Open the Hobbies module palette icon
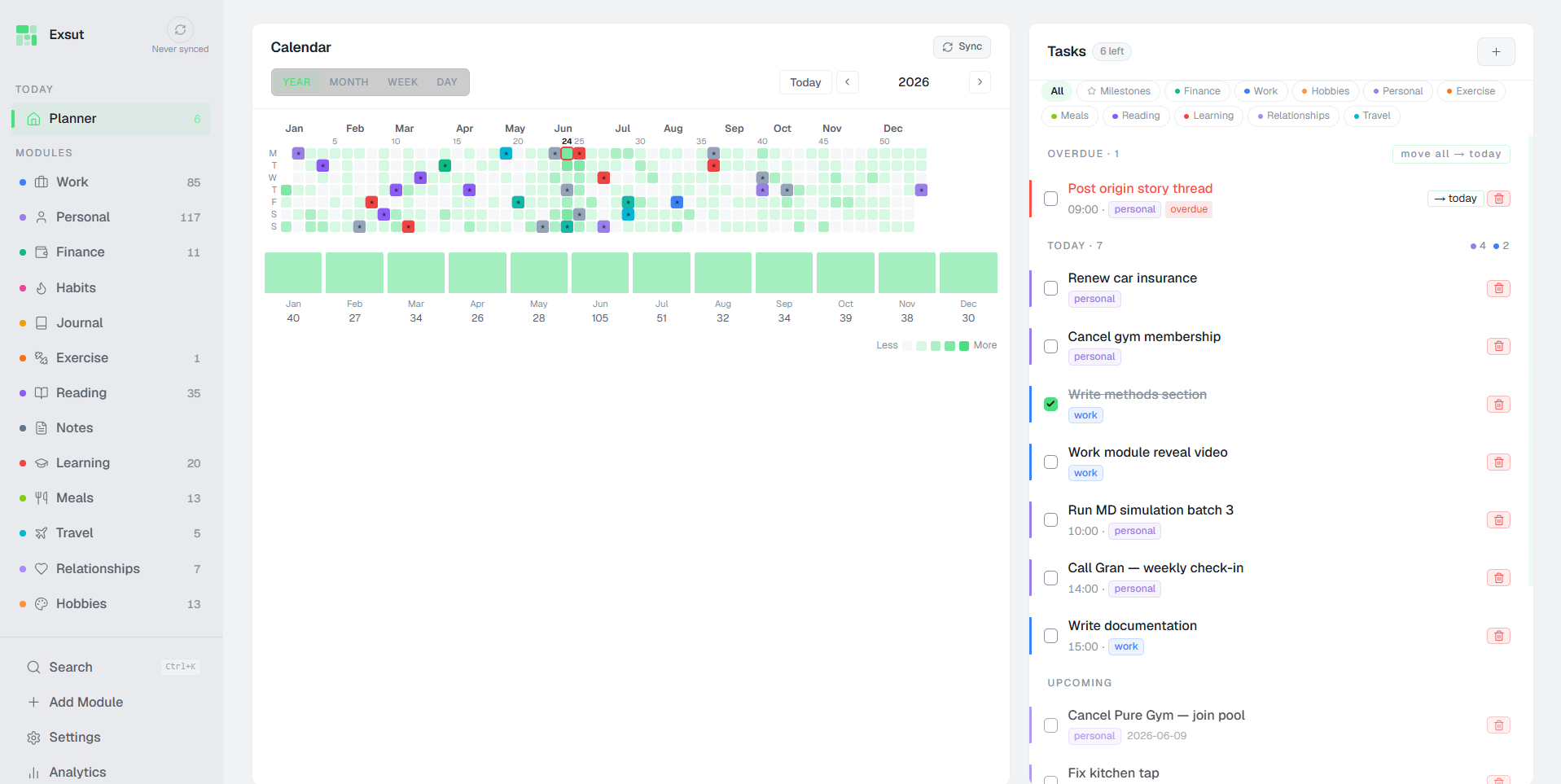 click(42, 604)
